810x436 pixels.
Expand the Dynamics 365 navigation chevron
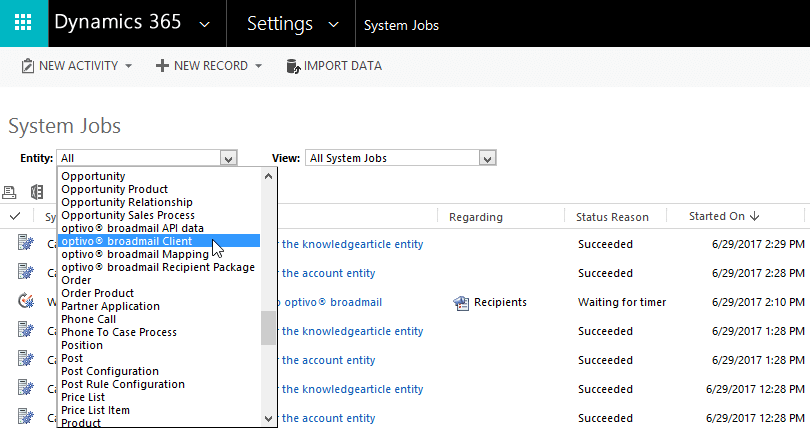click(205, 24)
